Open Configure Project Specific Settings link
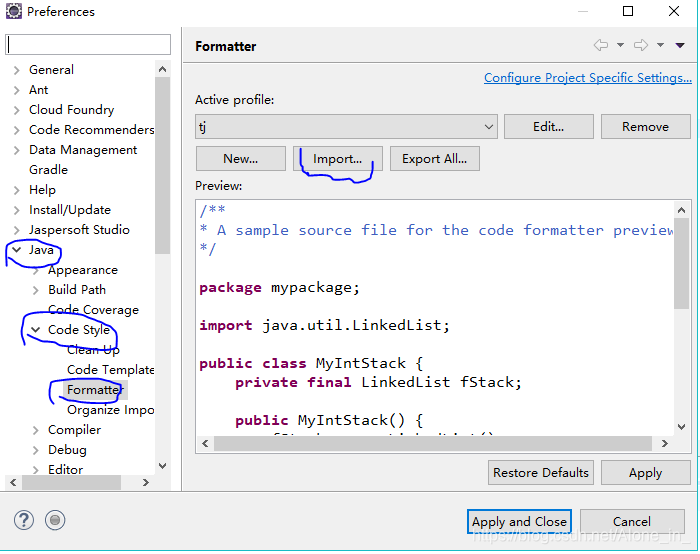The height and width of the screenshot is (554, 700). coord(588,78)
